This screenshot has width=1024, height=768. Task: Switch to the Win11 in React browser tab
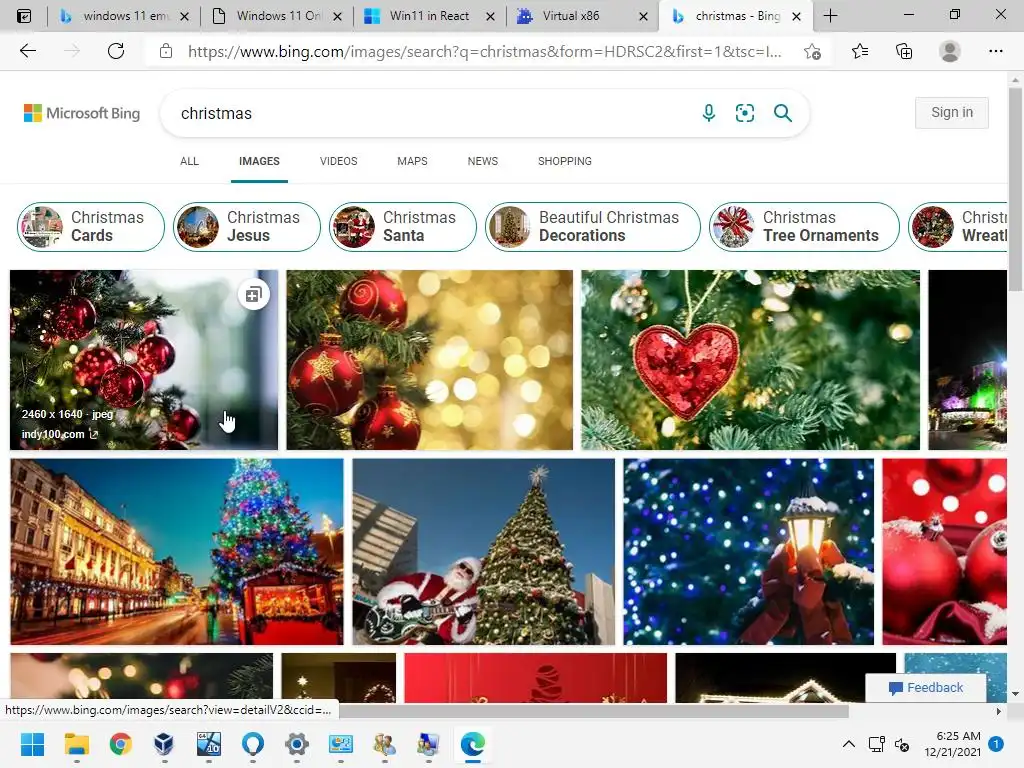point(429,16)
